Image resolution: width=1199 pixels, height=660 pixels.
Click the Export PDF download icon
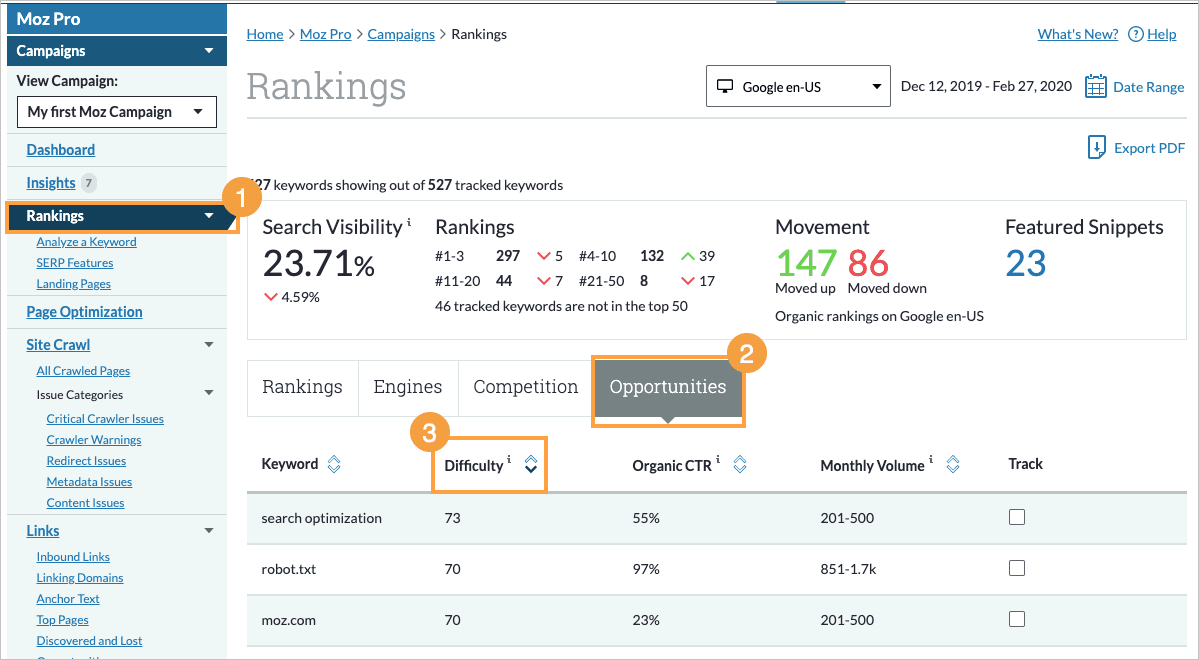point(1097,148)
